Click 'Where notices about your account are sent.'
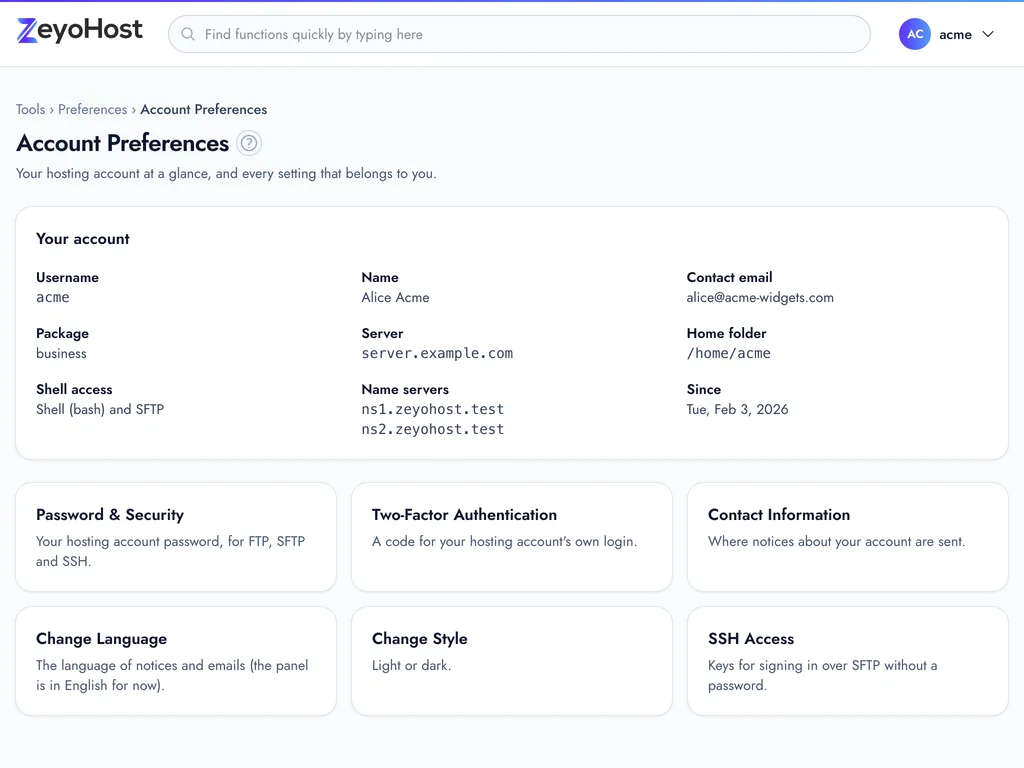Screen dimensions: 1024x768 point(837,541)
